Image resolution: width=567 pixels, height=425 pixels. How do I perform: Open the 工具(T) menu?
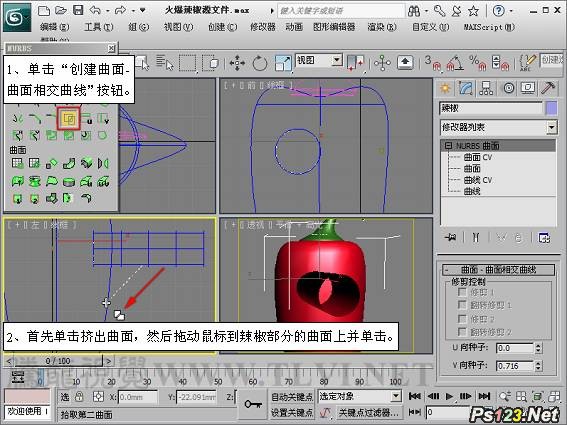99,27
